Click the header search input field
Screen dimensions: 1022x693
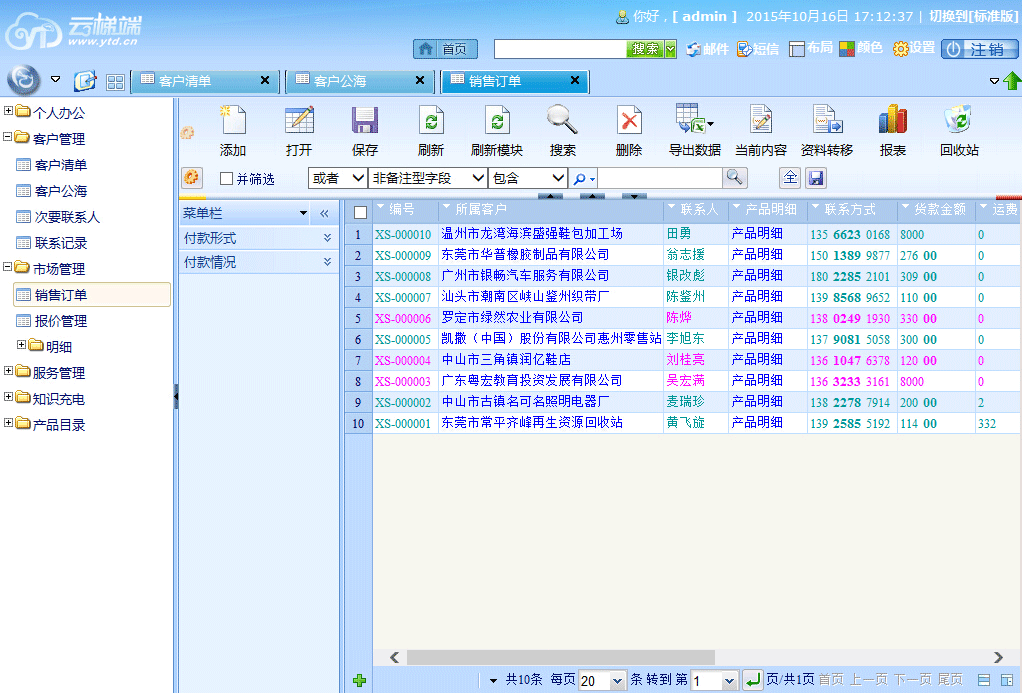click(561, 50)
